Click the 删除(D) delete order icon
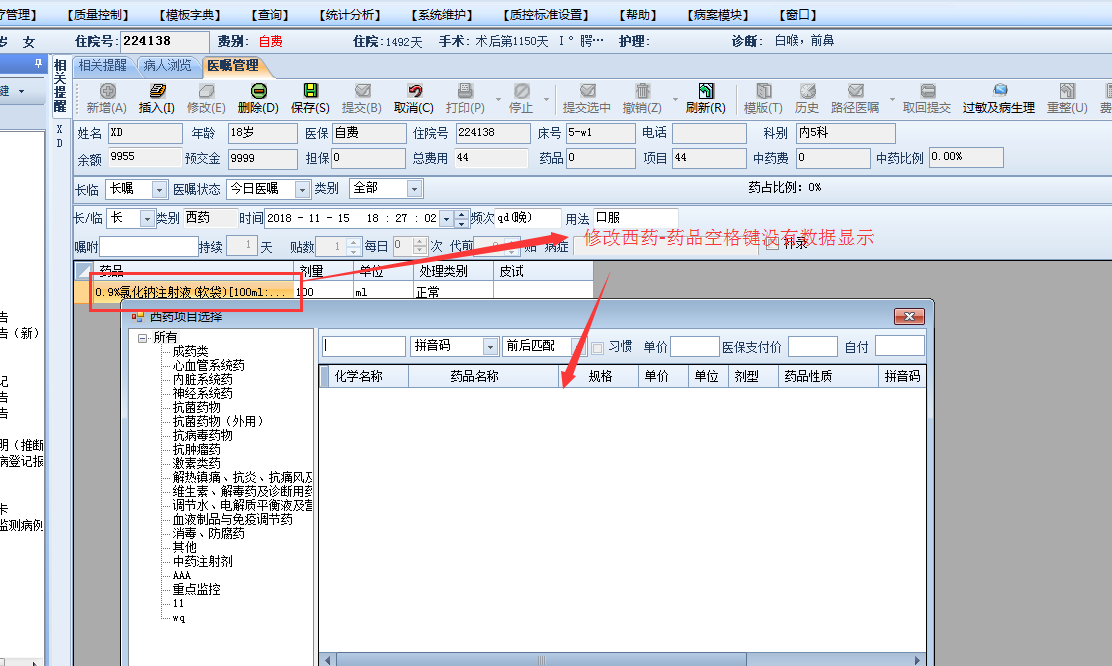Image resolution: width=1112 pixels, height=666 pixels. (x=259, y=91)
